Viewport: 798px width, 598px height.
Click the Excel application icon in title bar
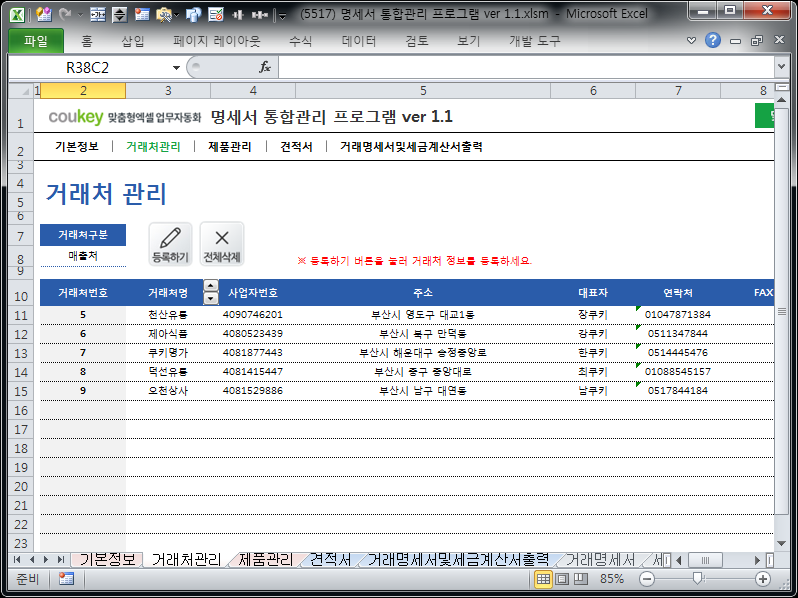17,15
